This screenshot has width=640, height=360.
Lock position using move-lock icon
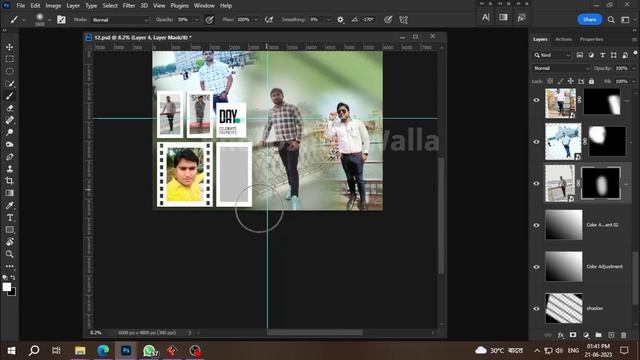click(x=571, y=81)
